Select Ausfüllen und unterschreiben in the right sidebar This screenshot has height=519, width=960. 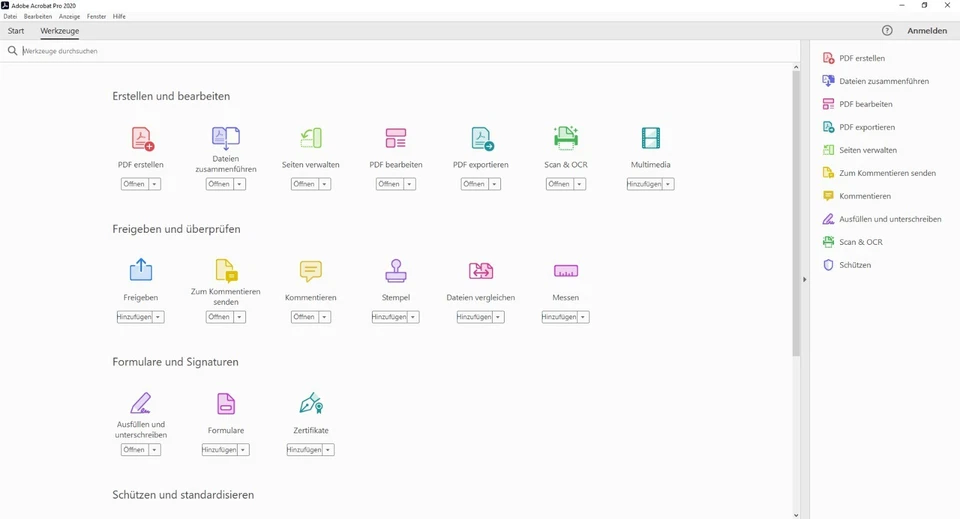(882, 219)
